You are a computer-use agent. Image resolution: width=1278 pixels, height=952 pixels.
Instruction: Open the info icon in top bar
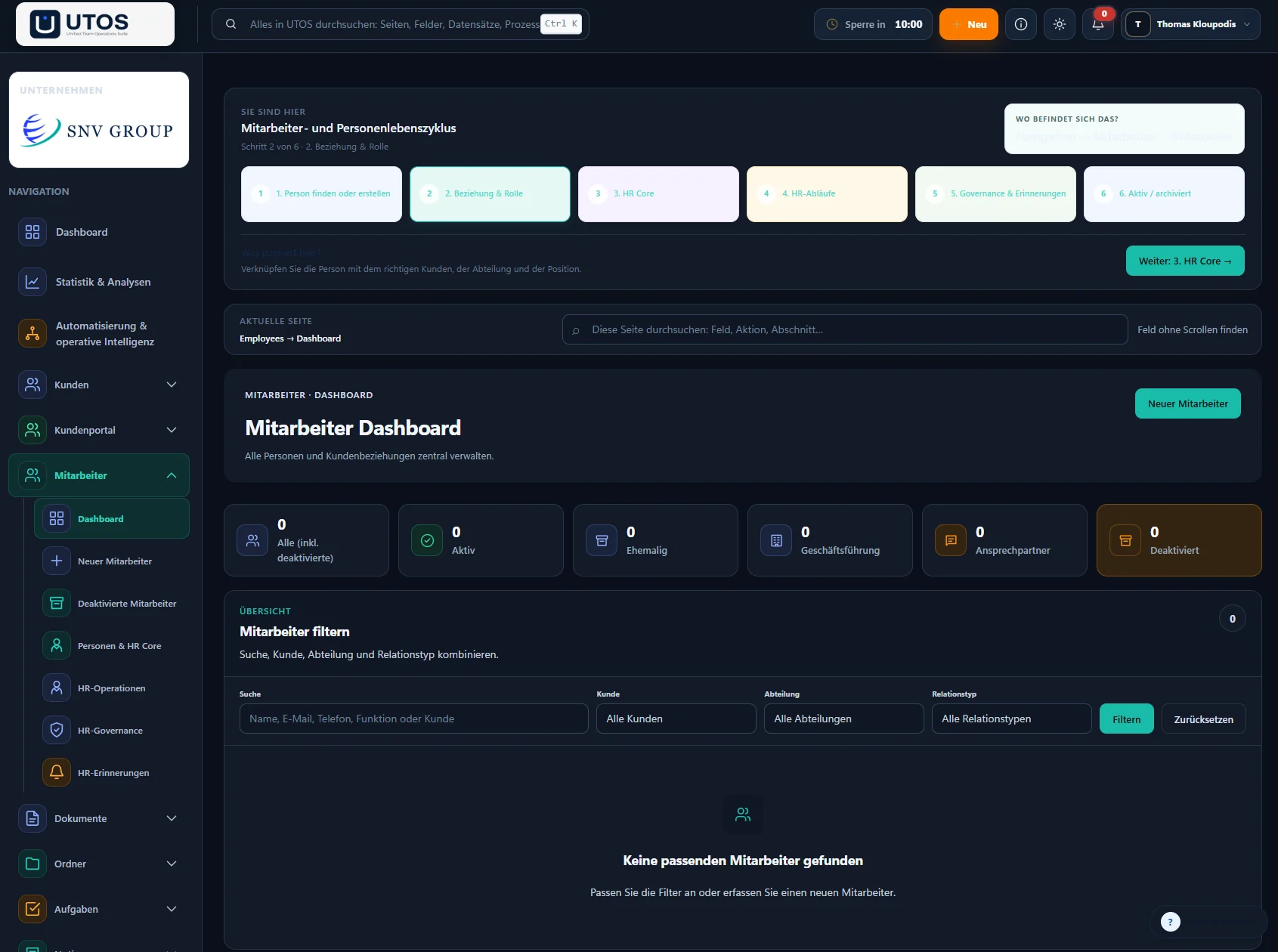click(x=1021, y=24)
